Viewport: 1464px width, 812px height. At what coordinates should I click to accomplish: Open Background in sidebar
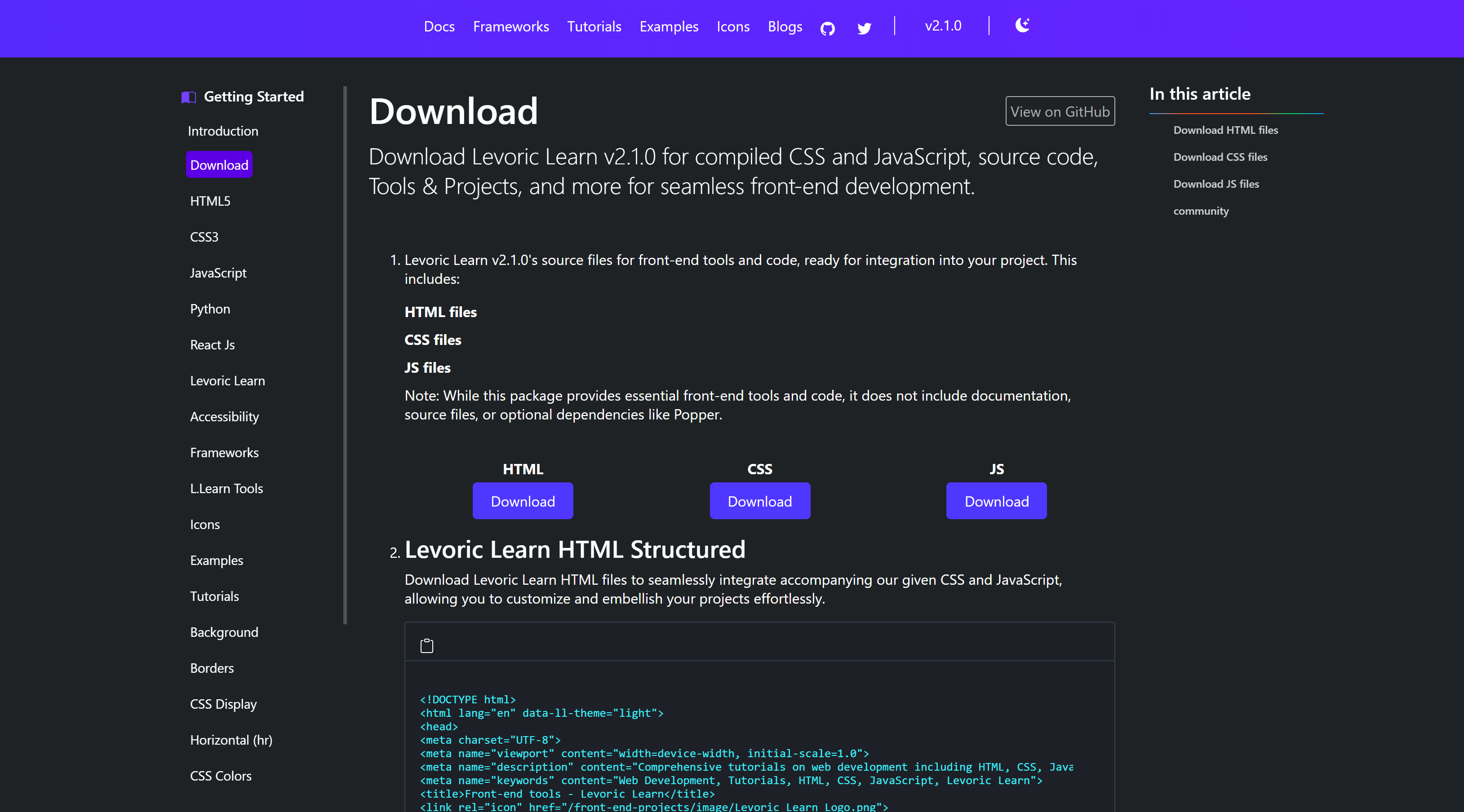tap(224, 632)
